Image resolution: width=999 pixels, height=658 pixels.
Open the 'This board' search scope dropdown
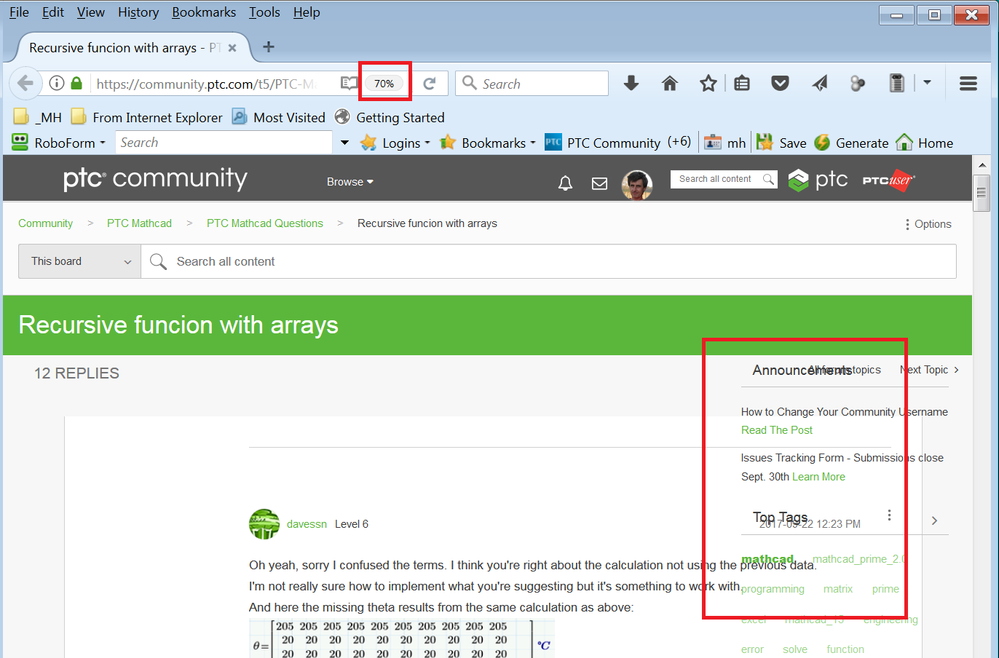(x=80, y=261)
